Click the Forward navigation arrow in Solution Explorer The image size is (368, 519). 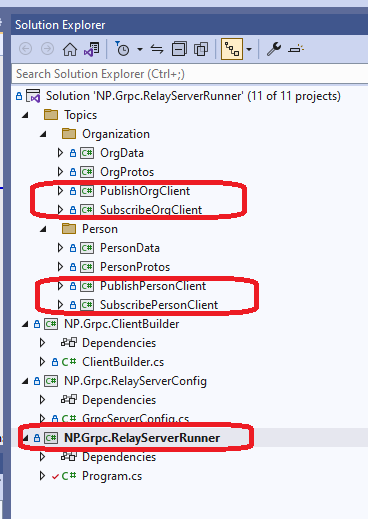pyautogui.click(x=47, y=49)
